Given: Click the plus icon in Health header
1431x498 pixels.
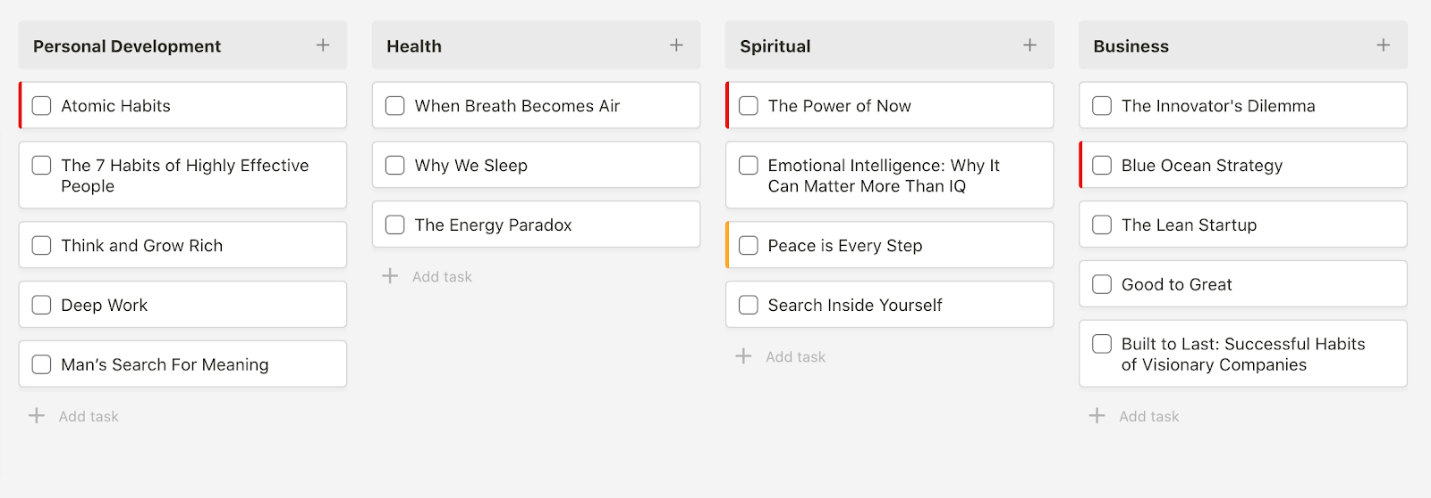Looking at the screenshot, I should click(x=676, y=45).
